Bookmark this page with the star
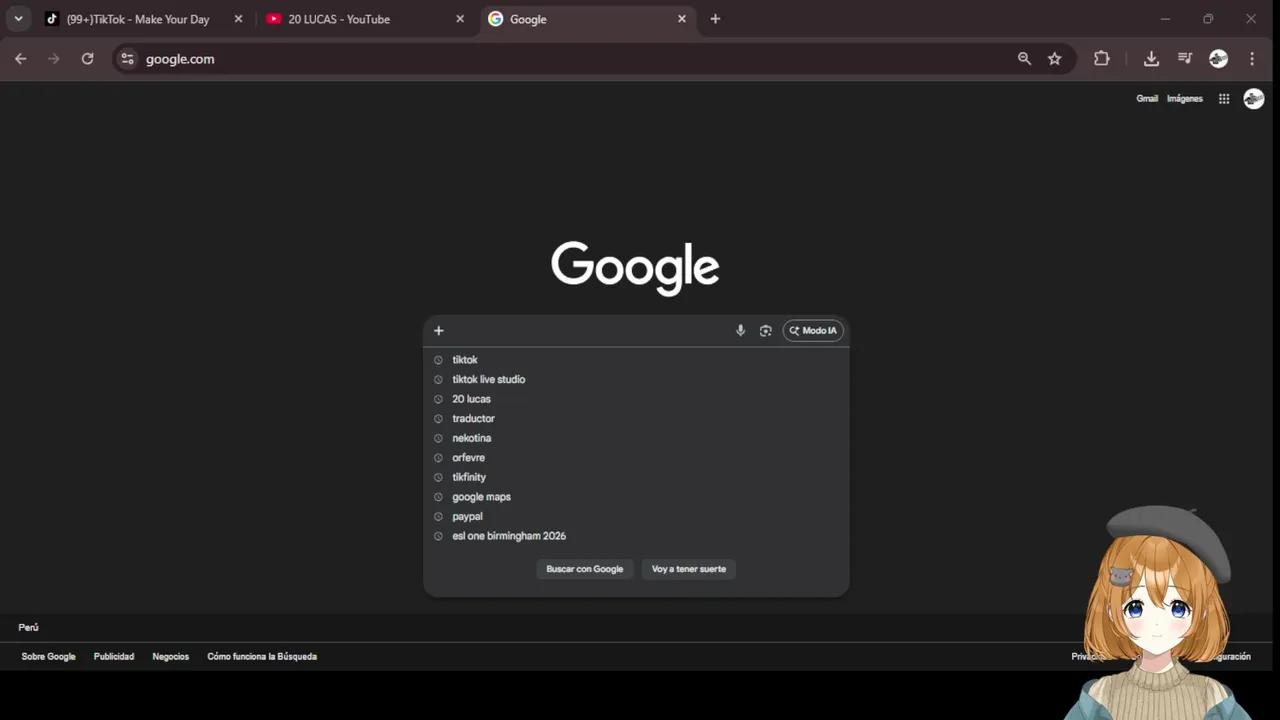 point(1054,59)
